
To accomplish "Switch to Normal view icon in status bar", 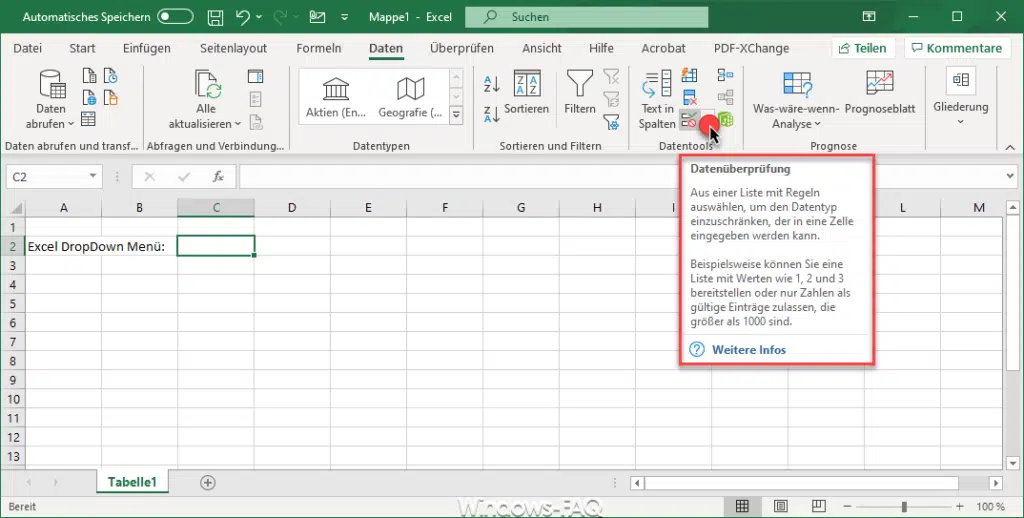I will tap(742, 506).
